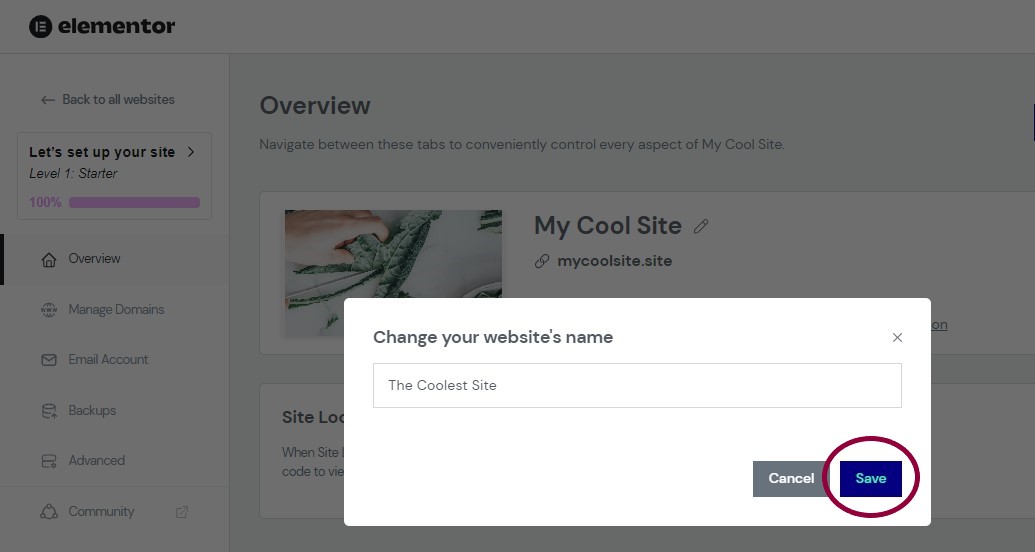This screenshot has width=1035, height=552.
Task: Click the website name text field
Action: (637, 385)
